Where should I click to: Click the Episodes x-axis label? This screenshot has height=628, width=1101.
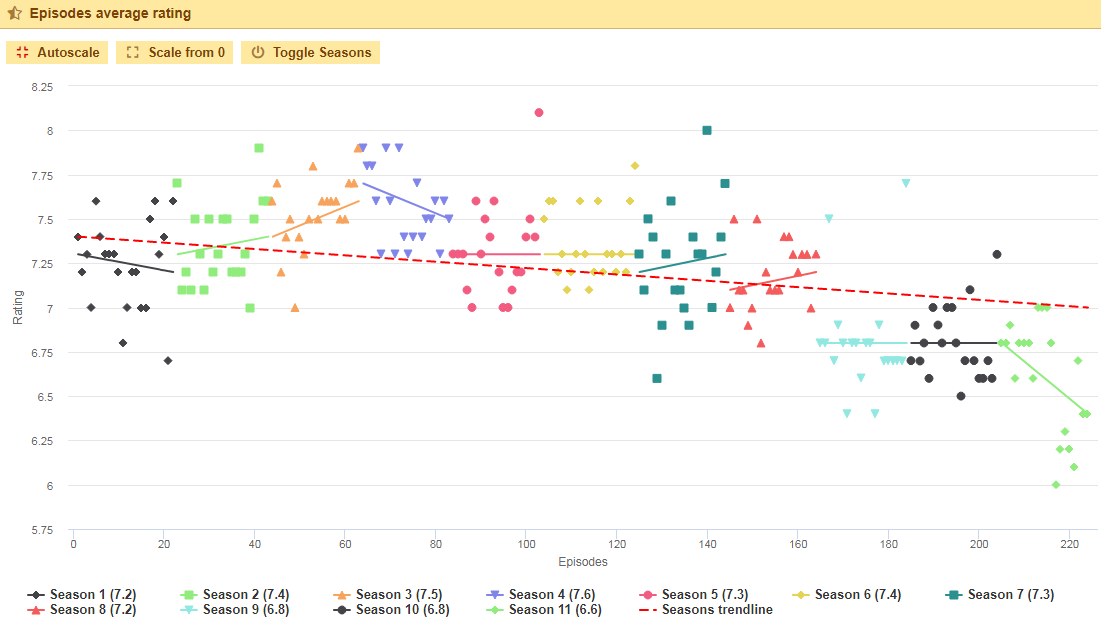(x=583, y=562)
